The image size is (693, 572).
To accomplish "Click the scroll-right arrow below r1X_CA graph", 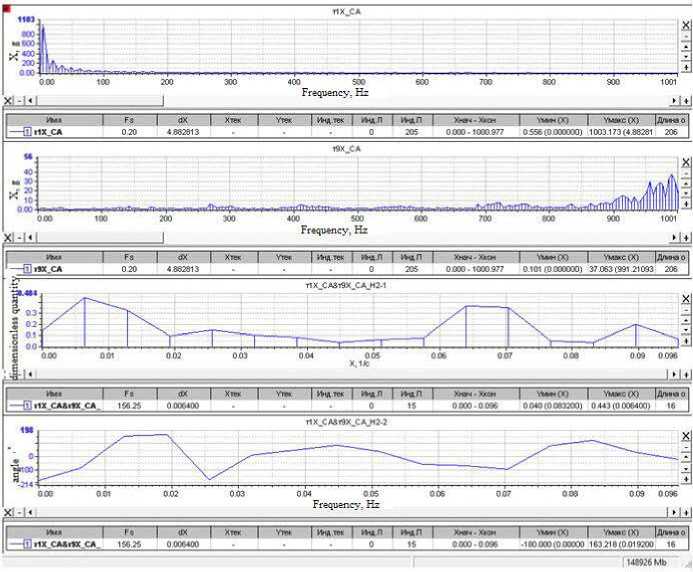I will pos(674,101).
